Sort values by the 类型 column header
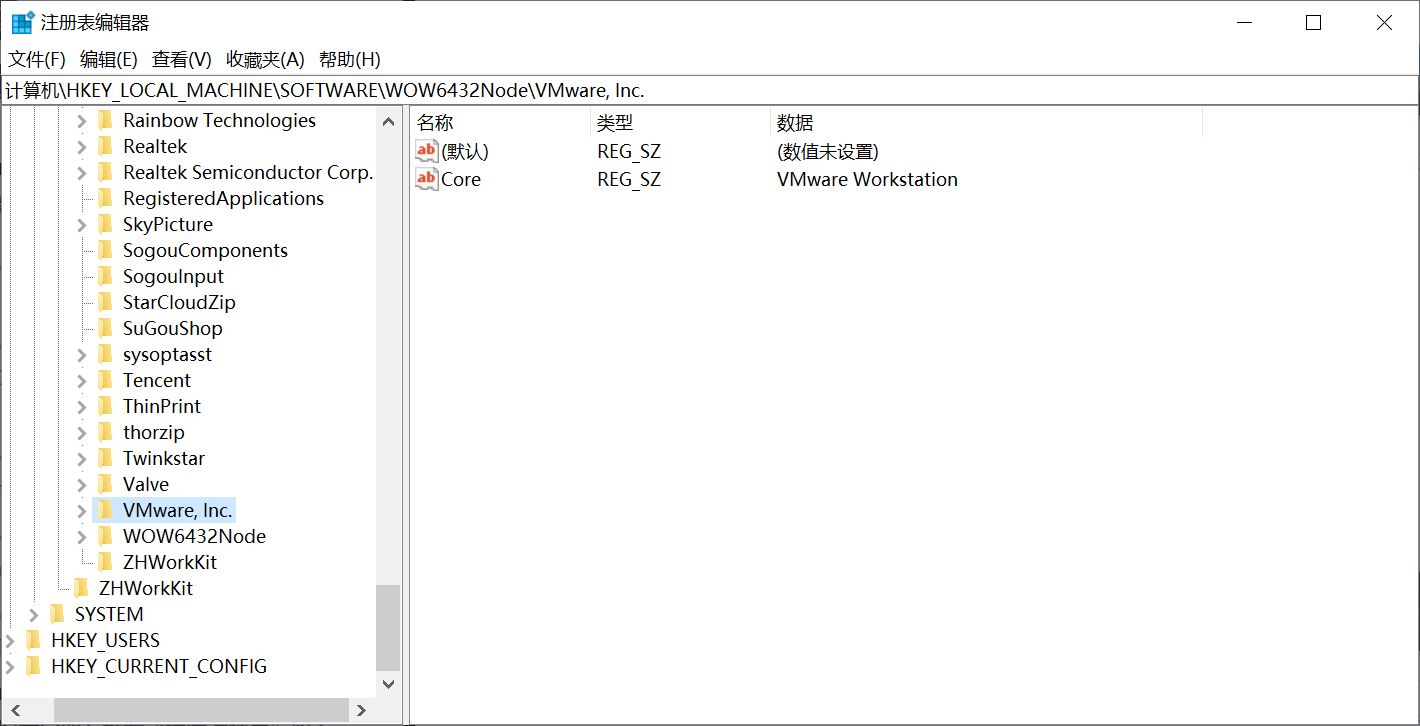Viewport: 1420px width, 726px height. [680, 123]
